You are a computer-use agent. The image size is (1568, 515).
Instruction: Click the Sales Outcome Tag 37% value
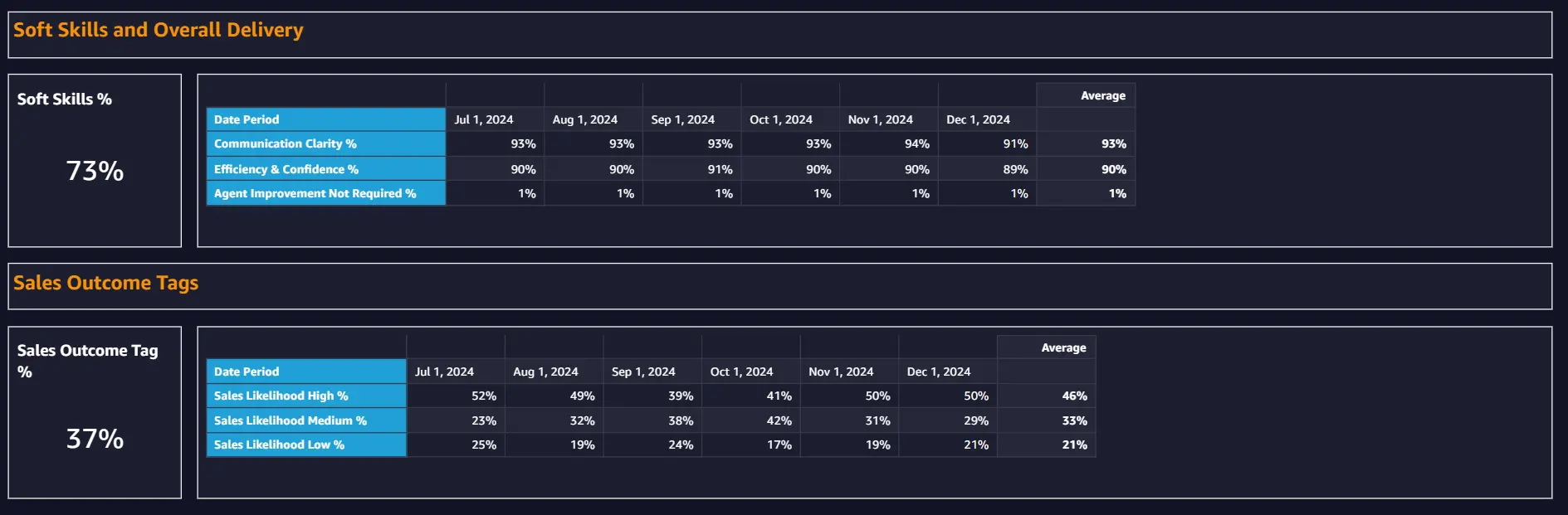95,439
